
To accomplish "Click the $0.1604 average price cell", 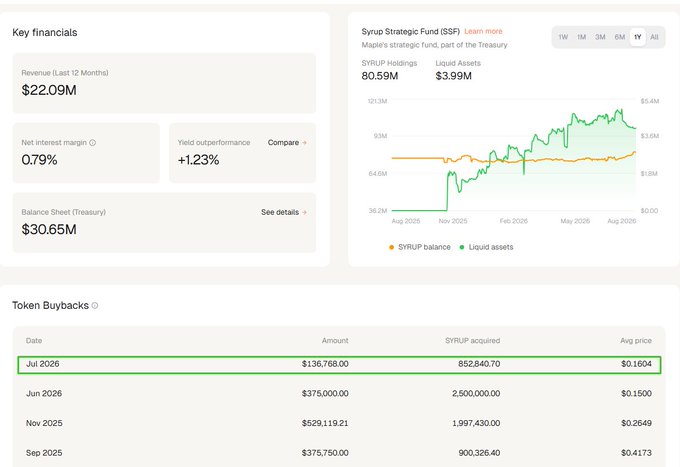I will click(x=636, y=364).
